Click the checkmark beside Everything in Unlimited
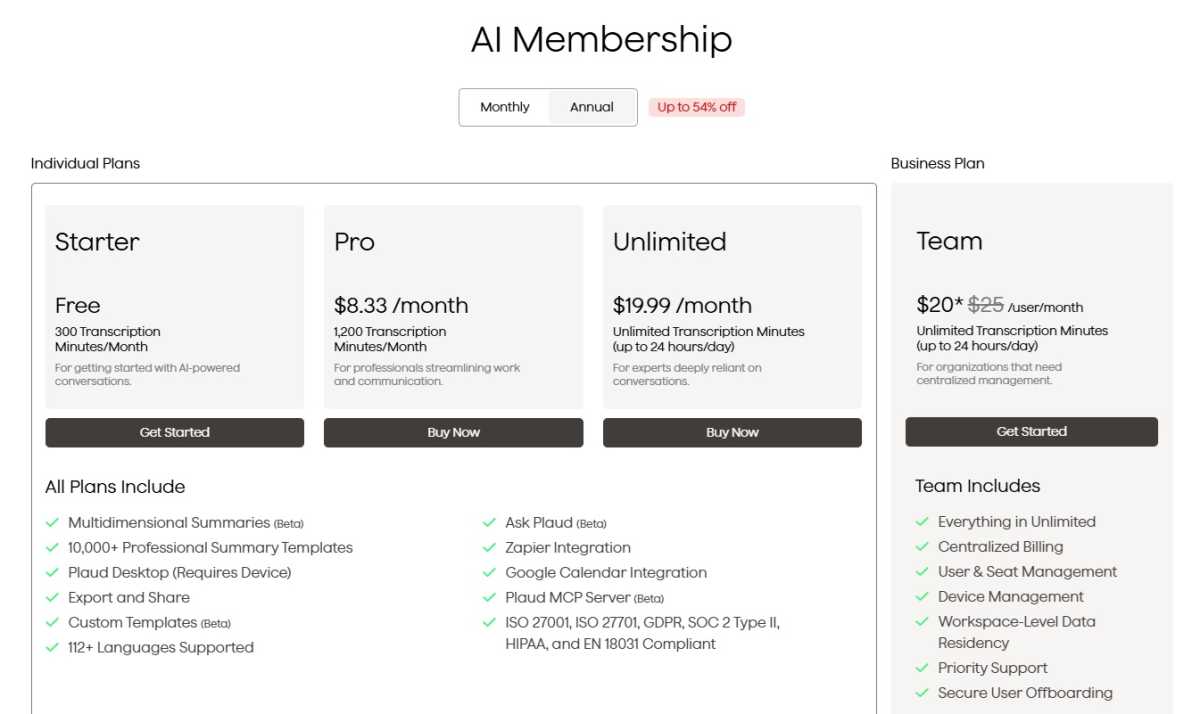1200x714 pixels. [x=922, y=521]
